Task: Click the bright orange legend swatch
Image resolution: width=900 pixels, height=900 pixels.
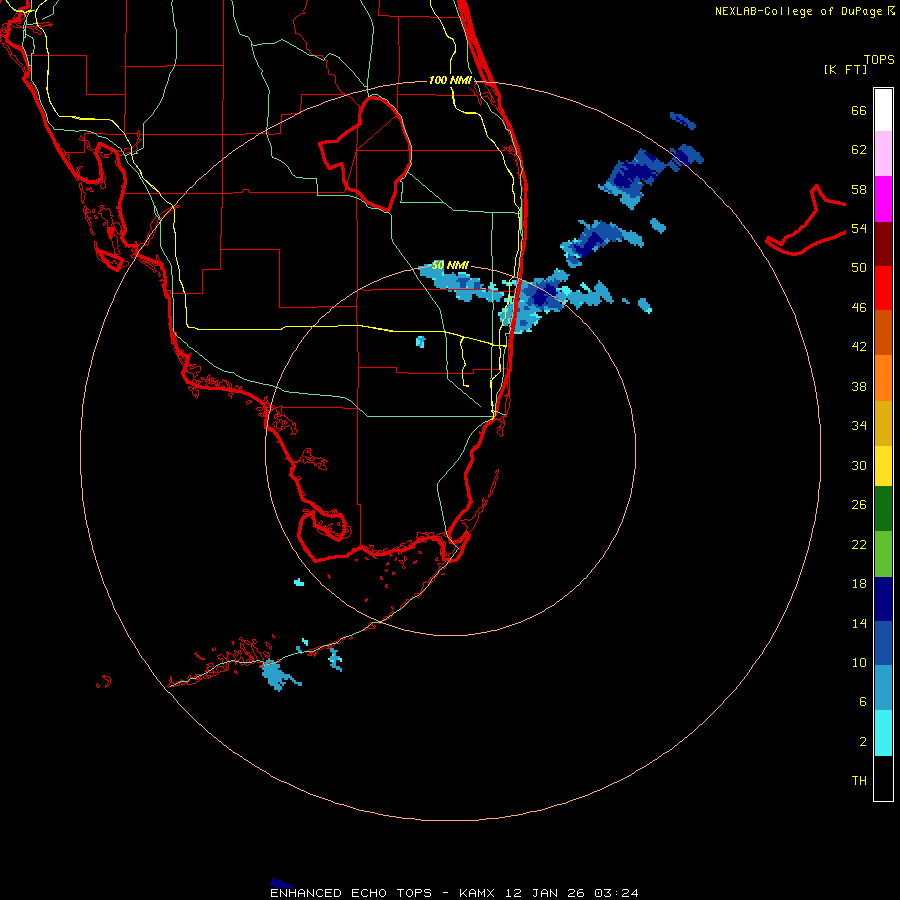Action: [x=883, y=378]
